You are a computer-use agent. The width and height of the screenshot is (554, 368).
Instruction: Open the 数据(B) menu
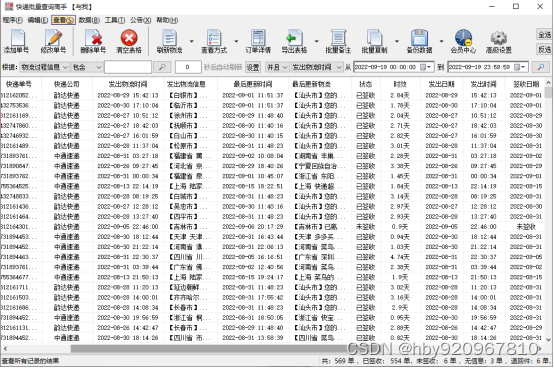tap(89, 20)
